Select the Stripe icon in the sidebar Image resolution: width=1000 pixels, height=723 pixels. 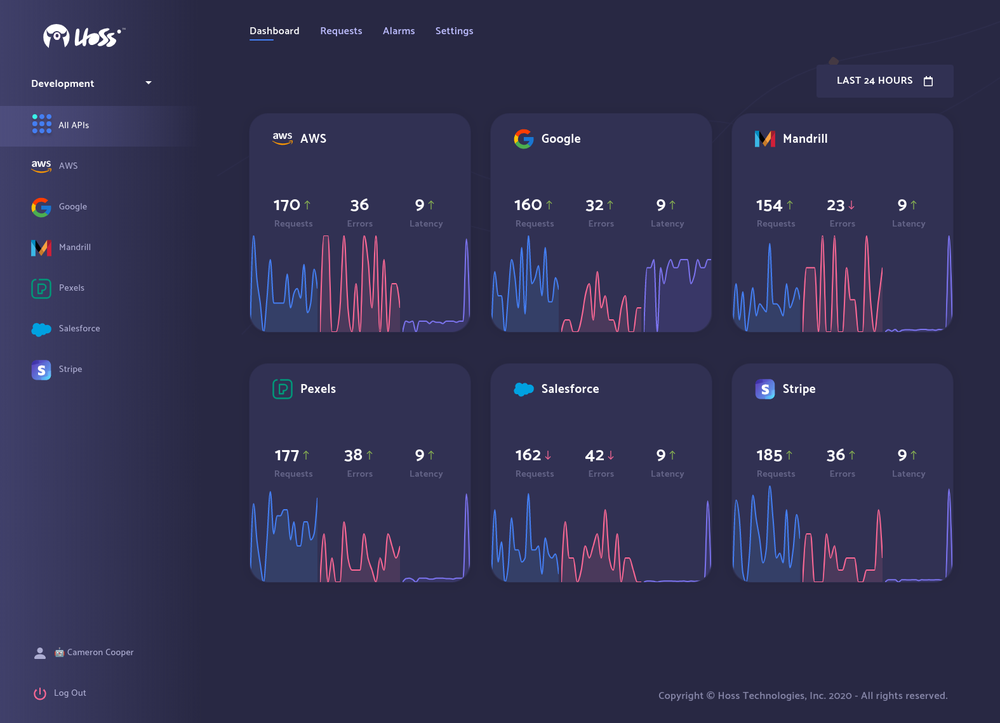[41, 370]
